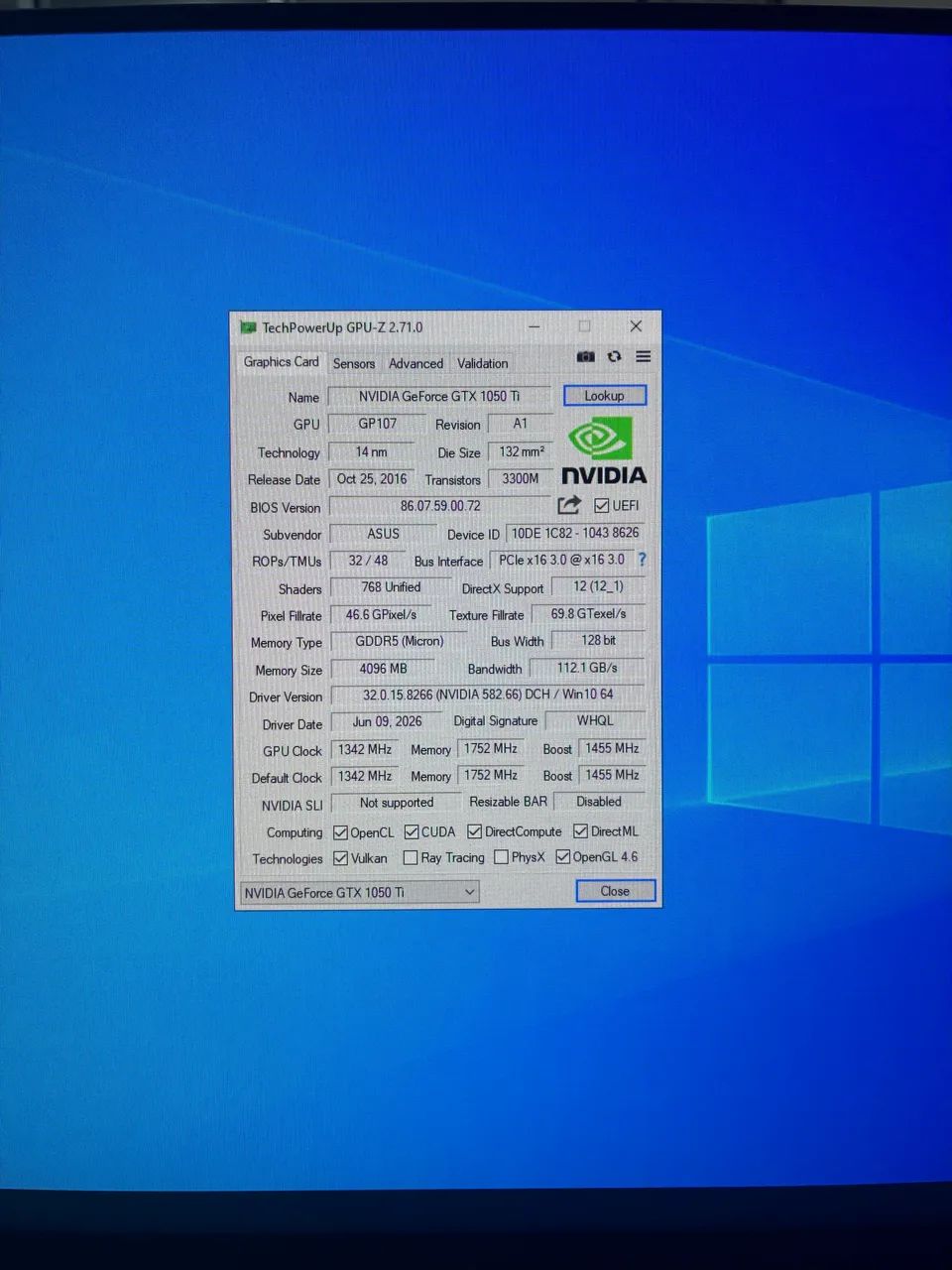Screen dimensions: 952x1270
Task: Toggle the UEFI checkbox
Action: (602, 505)
